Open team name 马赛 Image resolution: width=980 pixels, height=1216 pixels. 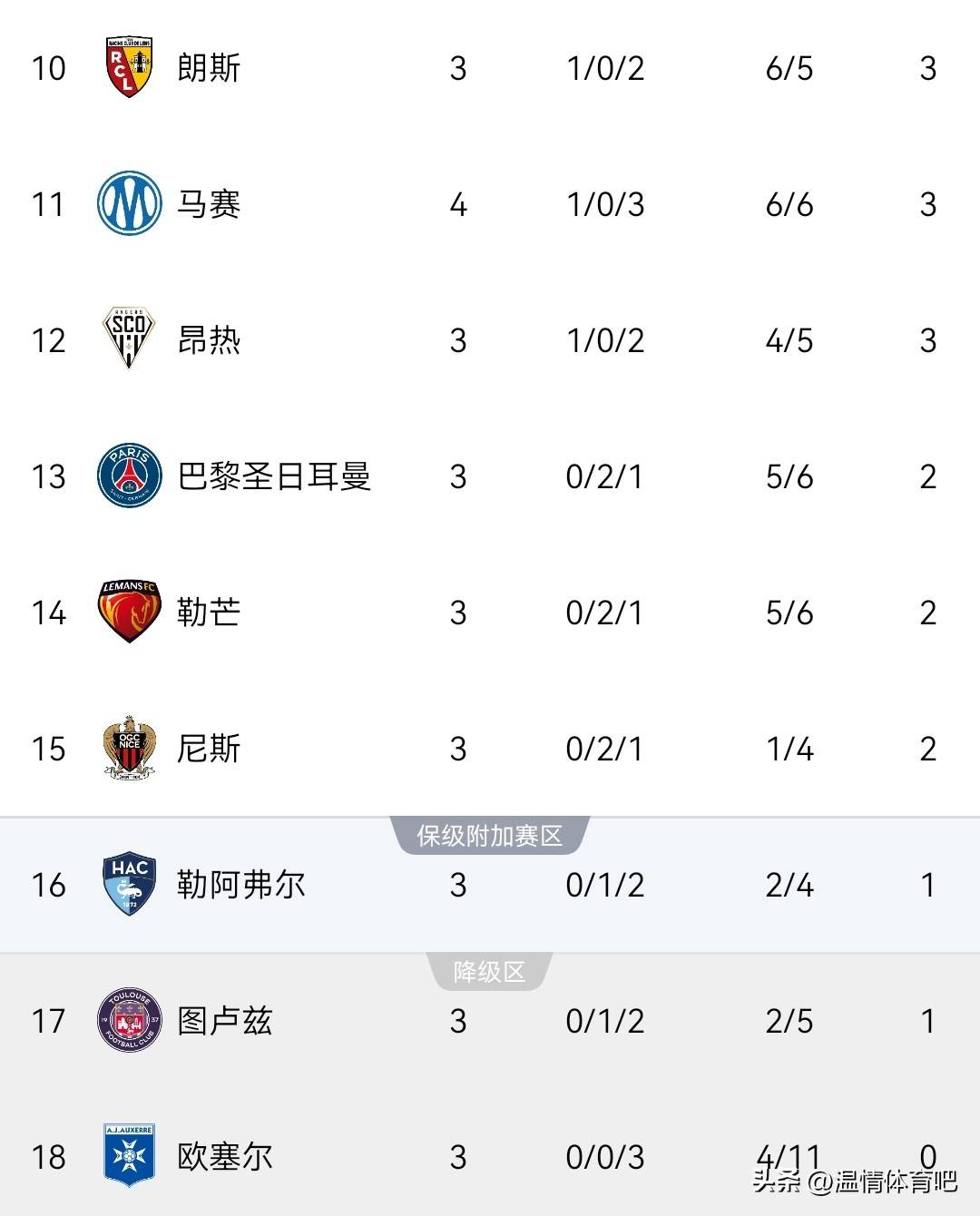point(210,204)
